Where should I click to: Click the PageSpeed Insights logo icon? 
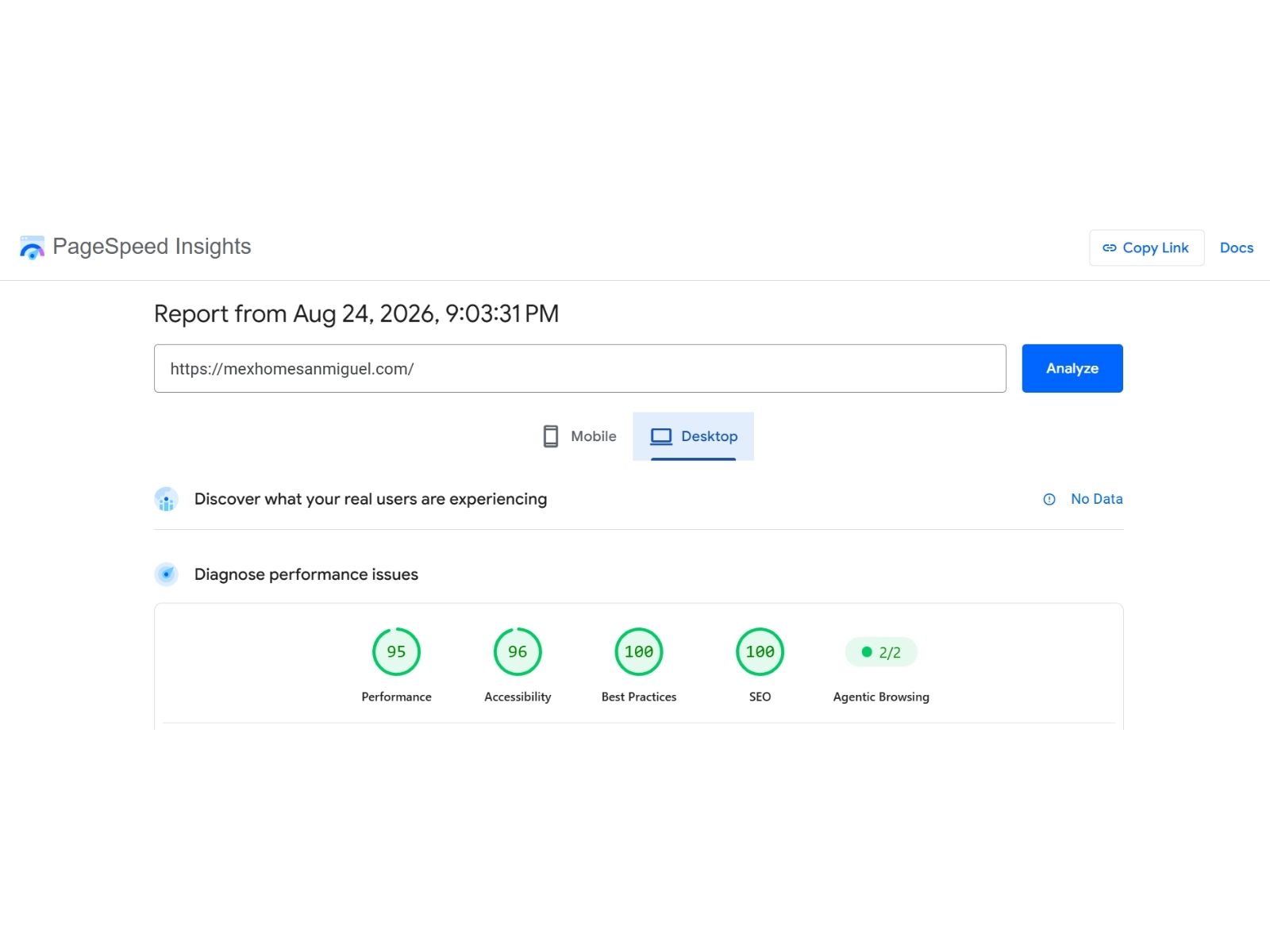click(33, 248)
